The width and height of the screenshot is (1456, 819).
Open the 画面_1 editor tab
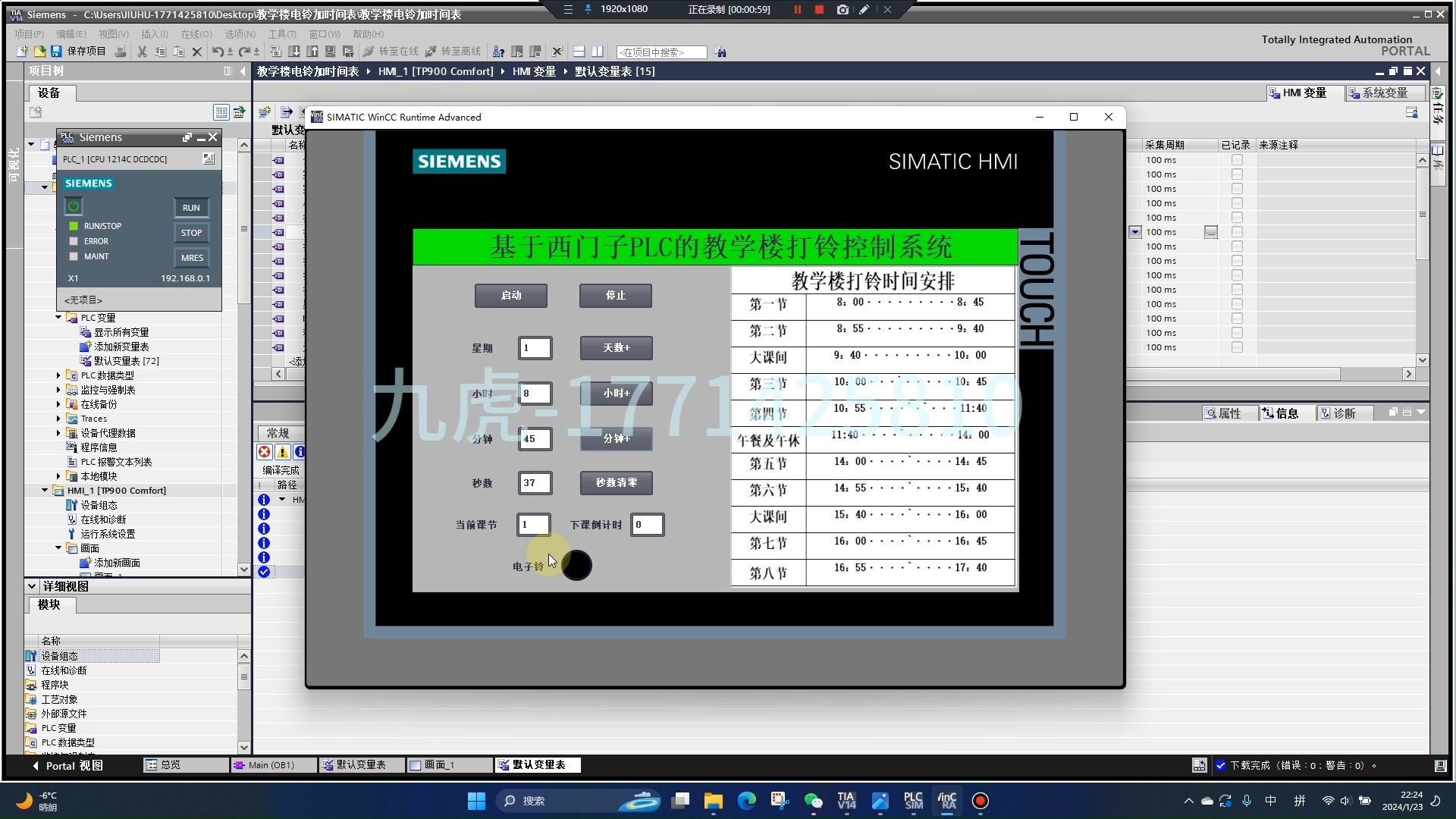point(450,765)
